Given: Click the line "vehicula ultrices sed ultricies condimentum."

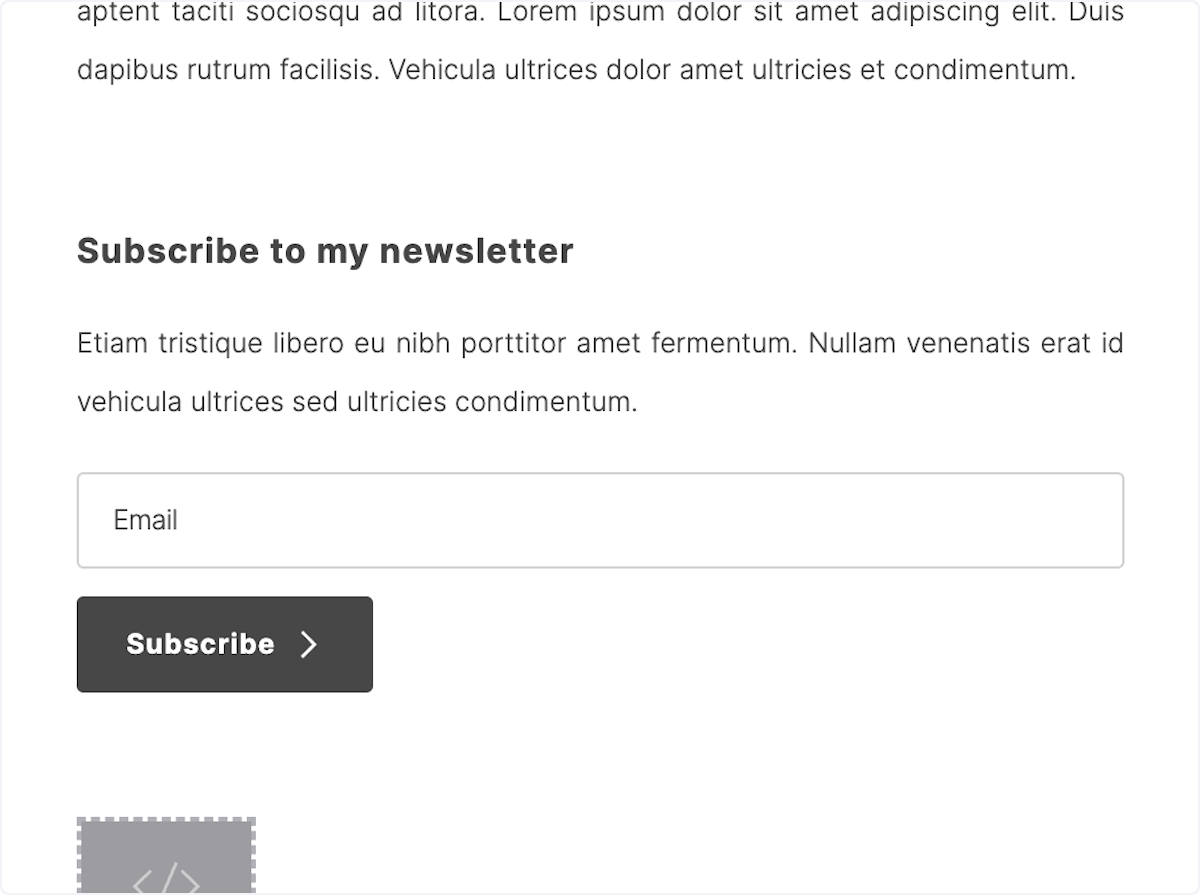Looking at the screenshot, I should click(357, 402).
